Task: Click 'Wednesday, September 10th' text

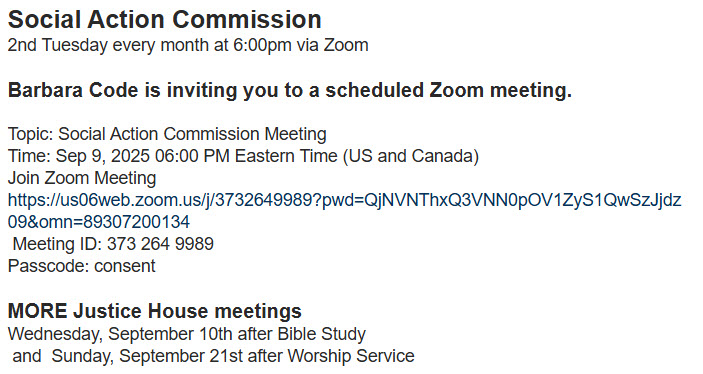Action: click(120, 334)
